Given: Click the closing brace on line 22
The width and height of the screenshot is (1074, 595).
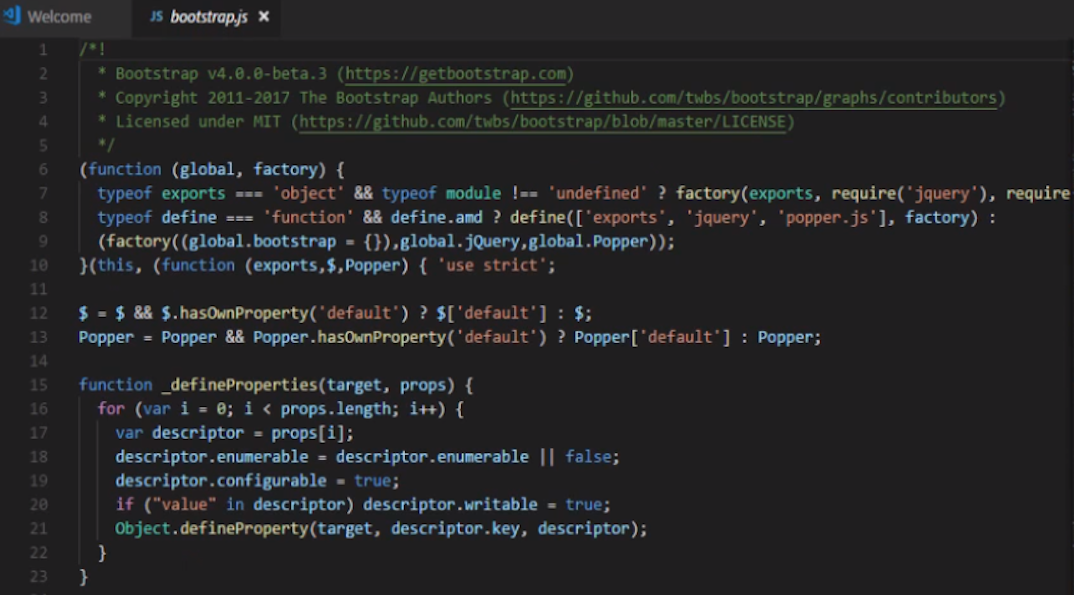Looking at the screenshot, I should [102, 553].
